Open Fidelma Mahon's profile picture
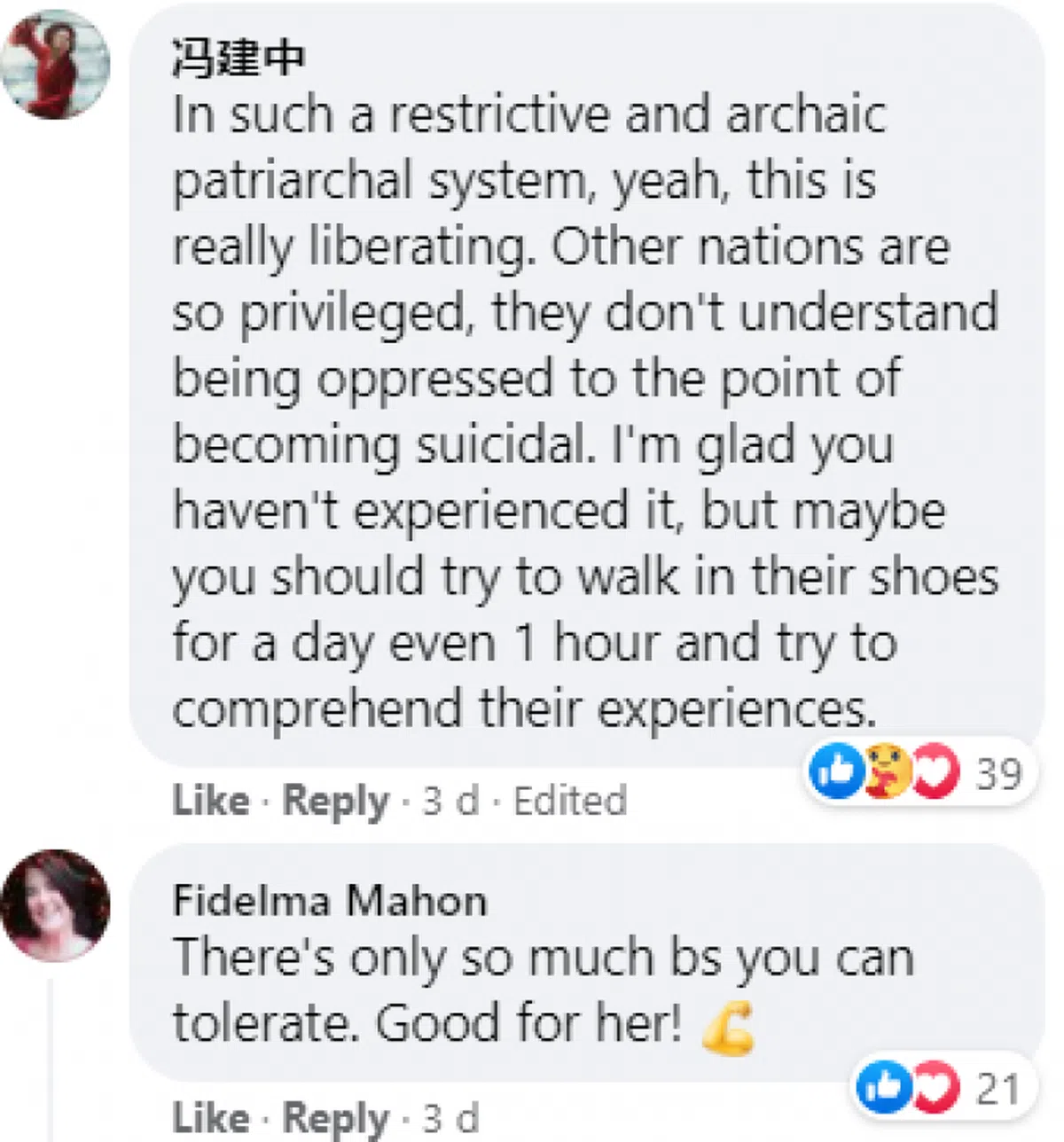 point(55,905)
